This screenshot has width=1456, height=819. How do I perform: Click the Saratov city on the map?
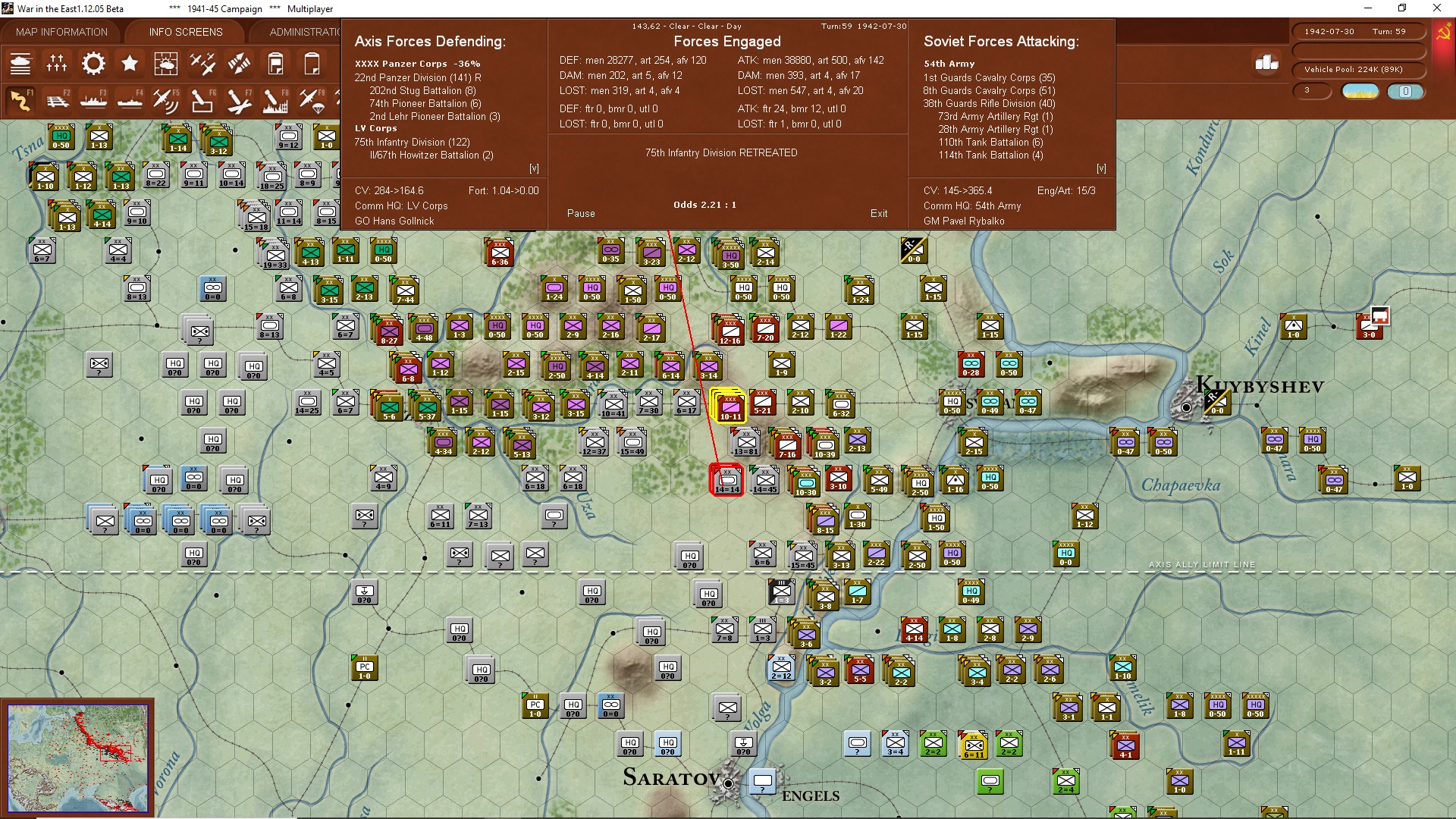728,783
